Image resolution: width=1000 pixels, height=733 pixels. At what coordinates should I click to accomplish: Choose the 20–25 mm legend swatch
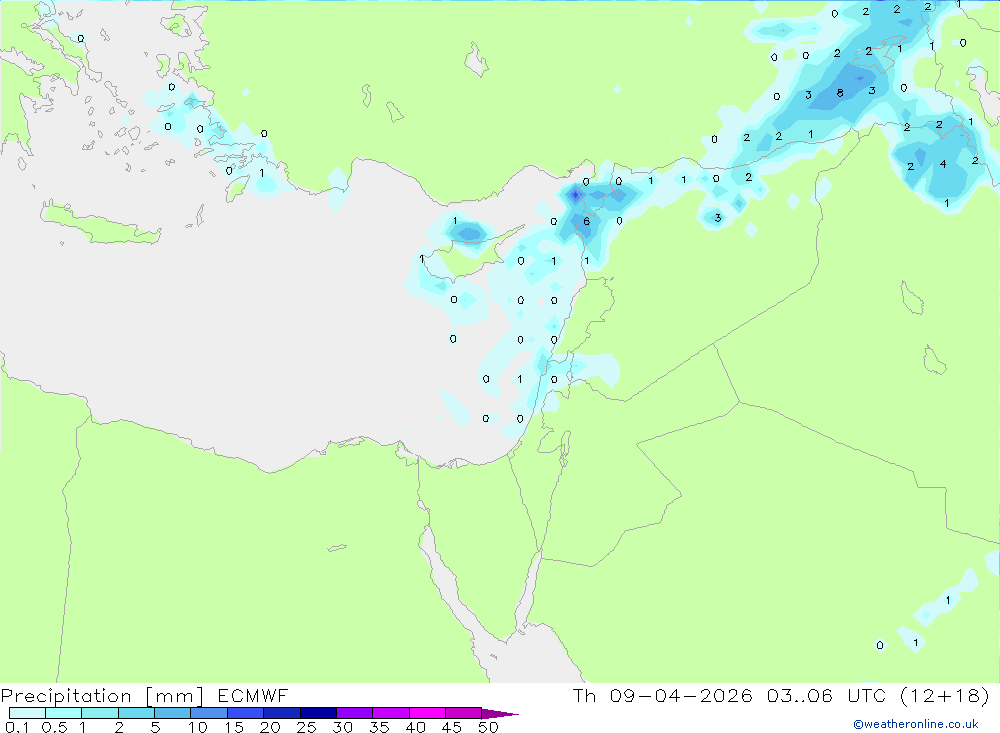point(282,713)
